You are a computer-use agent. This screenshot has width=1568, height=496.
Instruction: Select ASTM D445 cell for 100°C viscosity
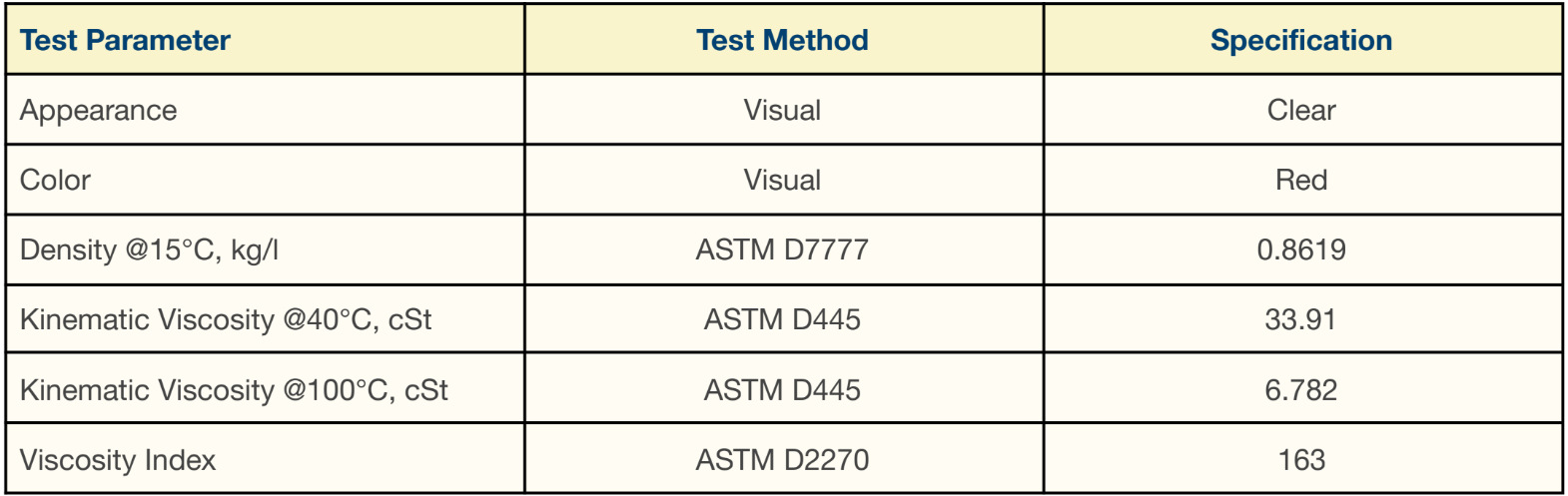pyautogui.click(x=782, y=389)
